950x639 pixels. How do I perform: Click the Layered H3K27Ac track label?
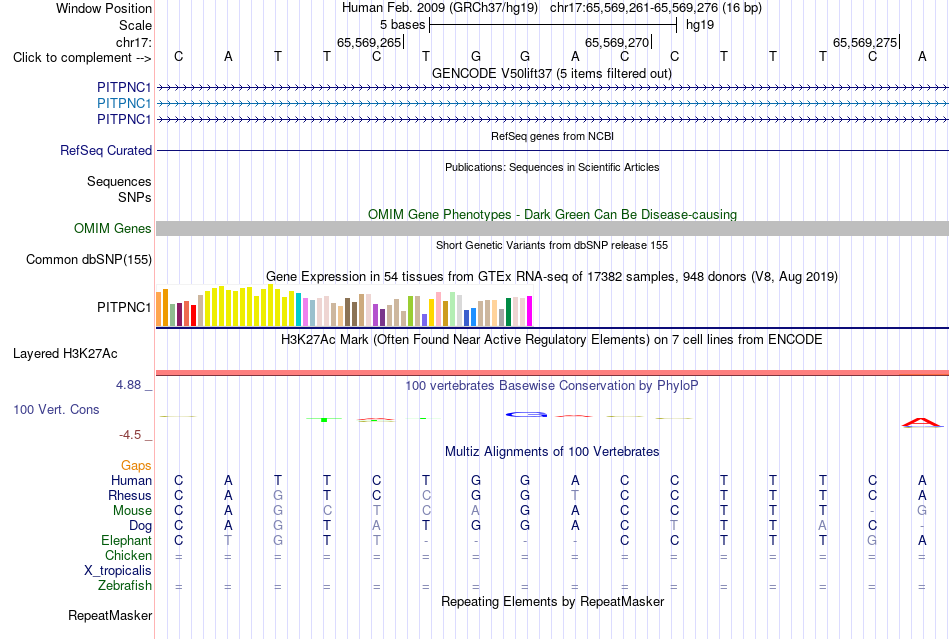(x=65, y=354)
